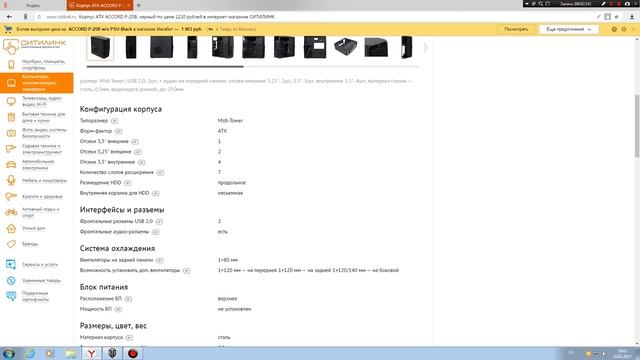Click help icon beside Материал корпуса
The image size is (640, 360).
point(129,338)
